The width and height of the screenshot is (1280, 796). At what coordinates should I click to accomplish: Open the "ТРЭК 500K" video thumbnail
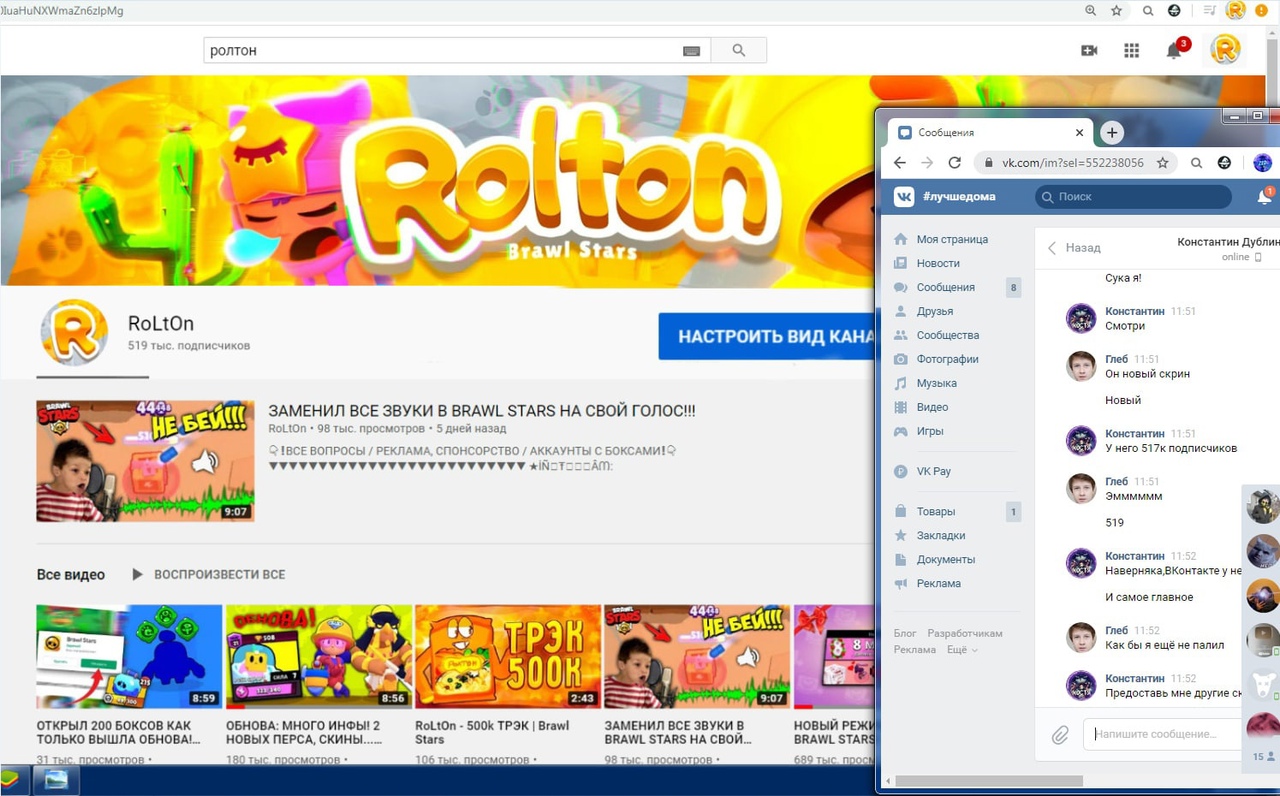(508, 656)
